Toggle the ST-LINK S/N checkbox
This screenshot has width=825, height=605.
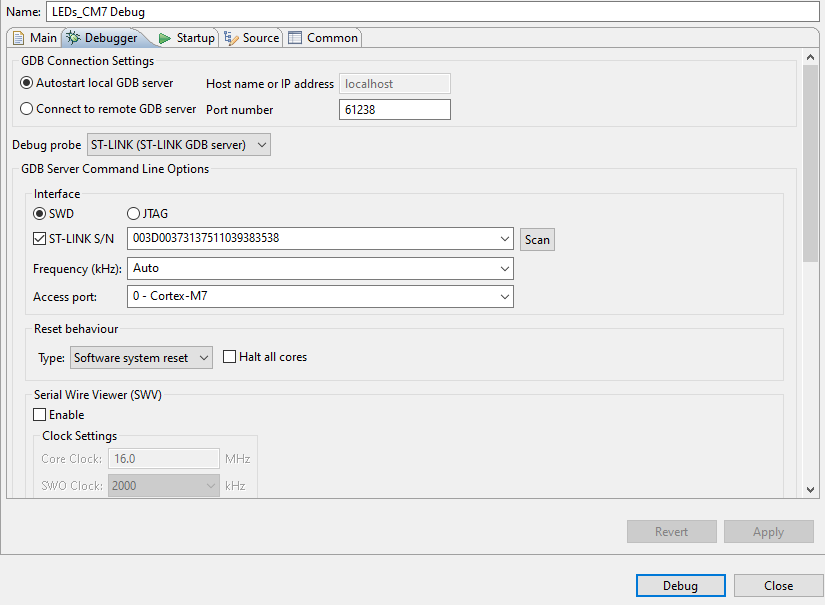pos(41,239)
